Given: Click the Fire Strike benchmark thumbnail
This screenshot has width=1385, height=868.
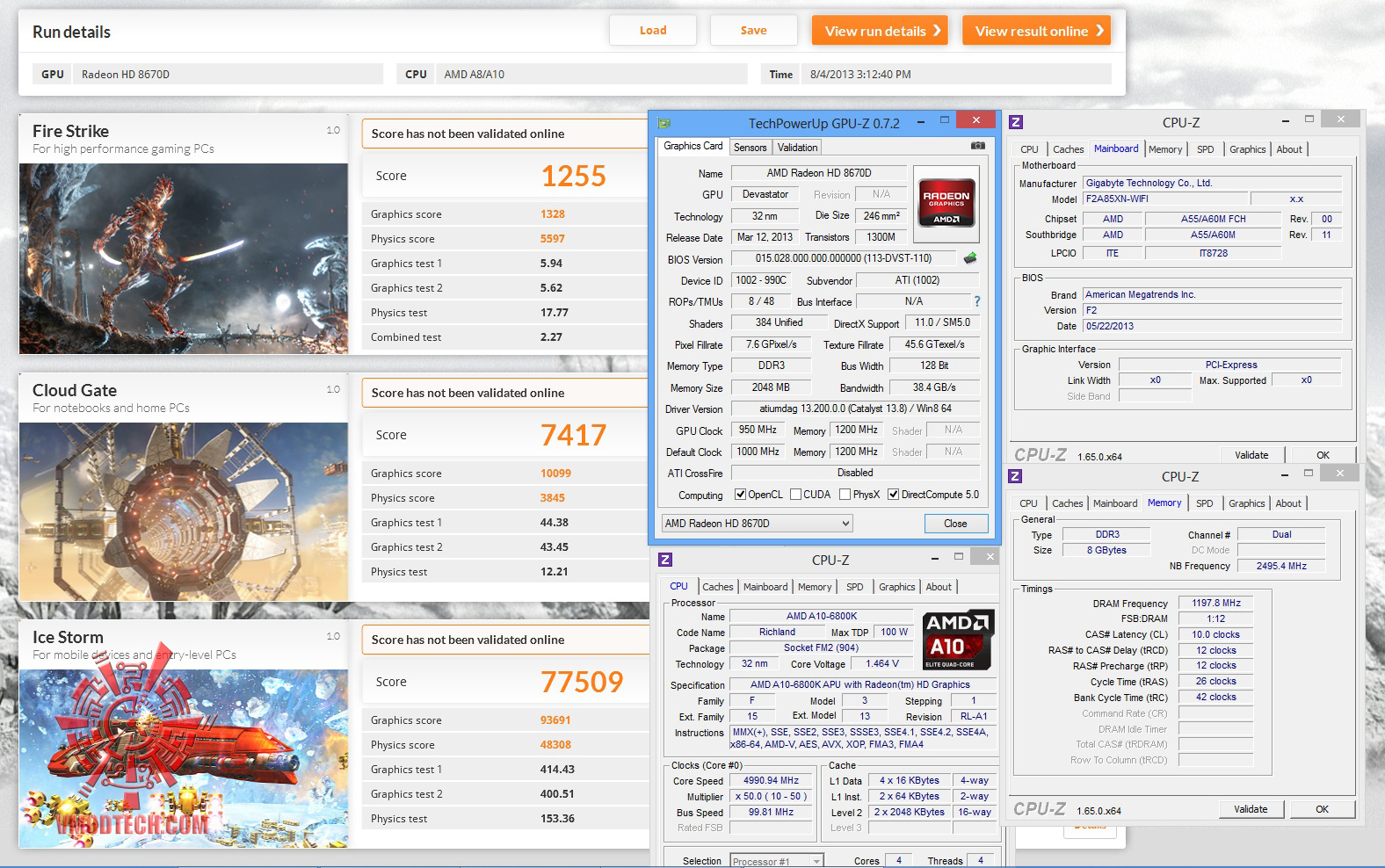Looking at the screenshot, I should point(184,258).
